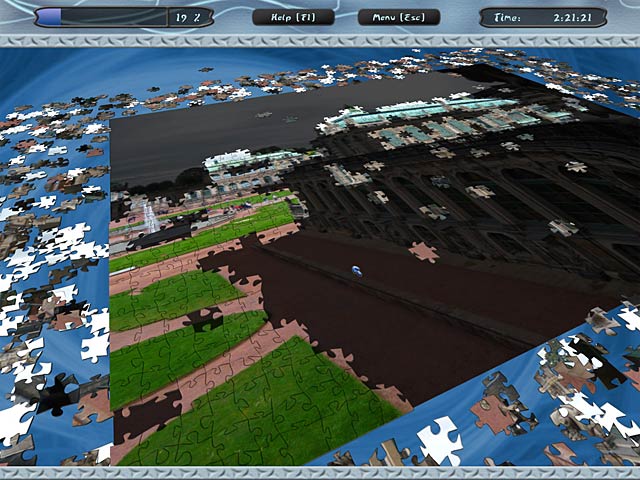Click the puzzle progress bar
This screenshot has width=640, height=480.
click(101, 18)
